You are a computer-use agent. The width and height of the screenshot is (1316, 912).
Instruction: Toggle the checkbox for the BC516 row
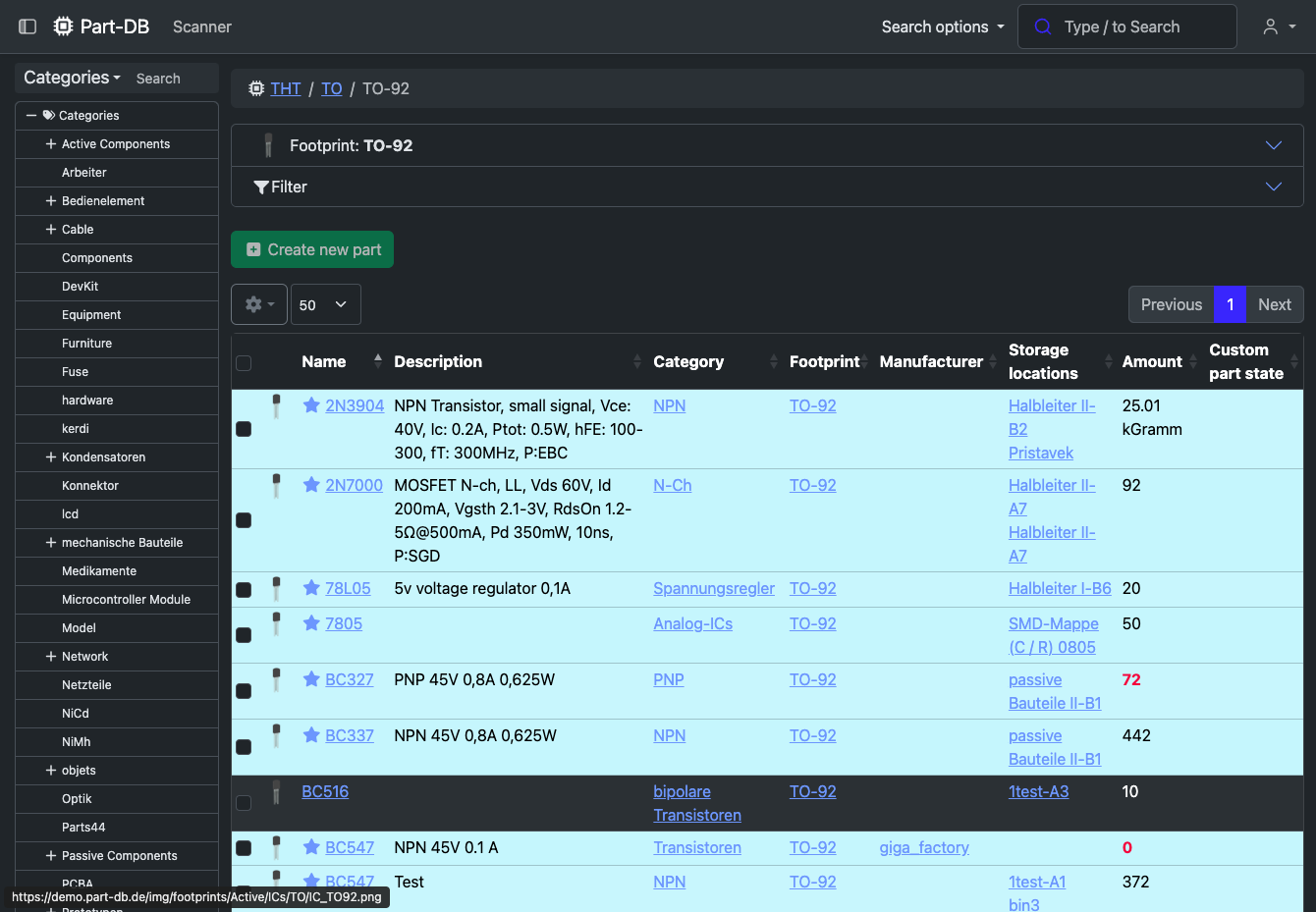(x=244, y=803)
